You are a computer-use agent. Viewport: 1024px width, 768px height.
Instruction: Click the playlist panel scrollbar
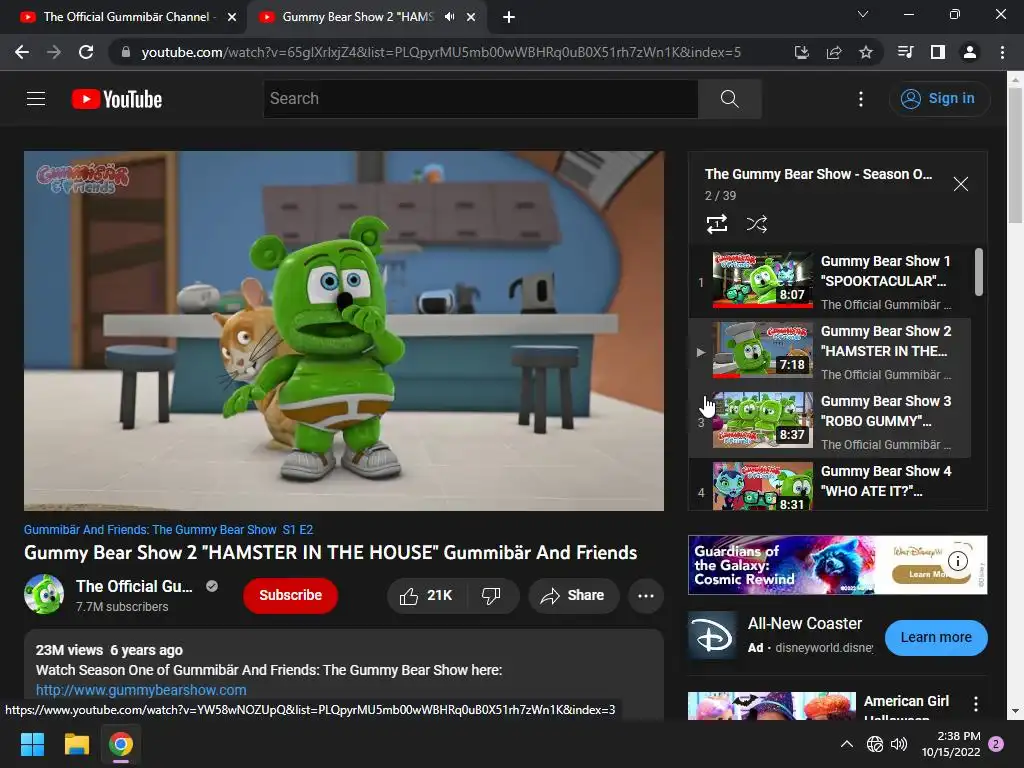978,272
